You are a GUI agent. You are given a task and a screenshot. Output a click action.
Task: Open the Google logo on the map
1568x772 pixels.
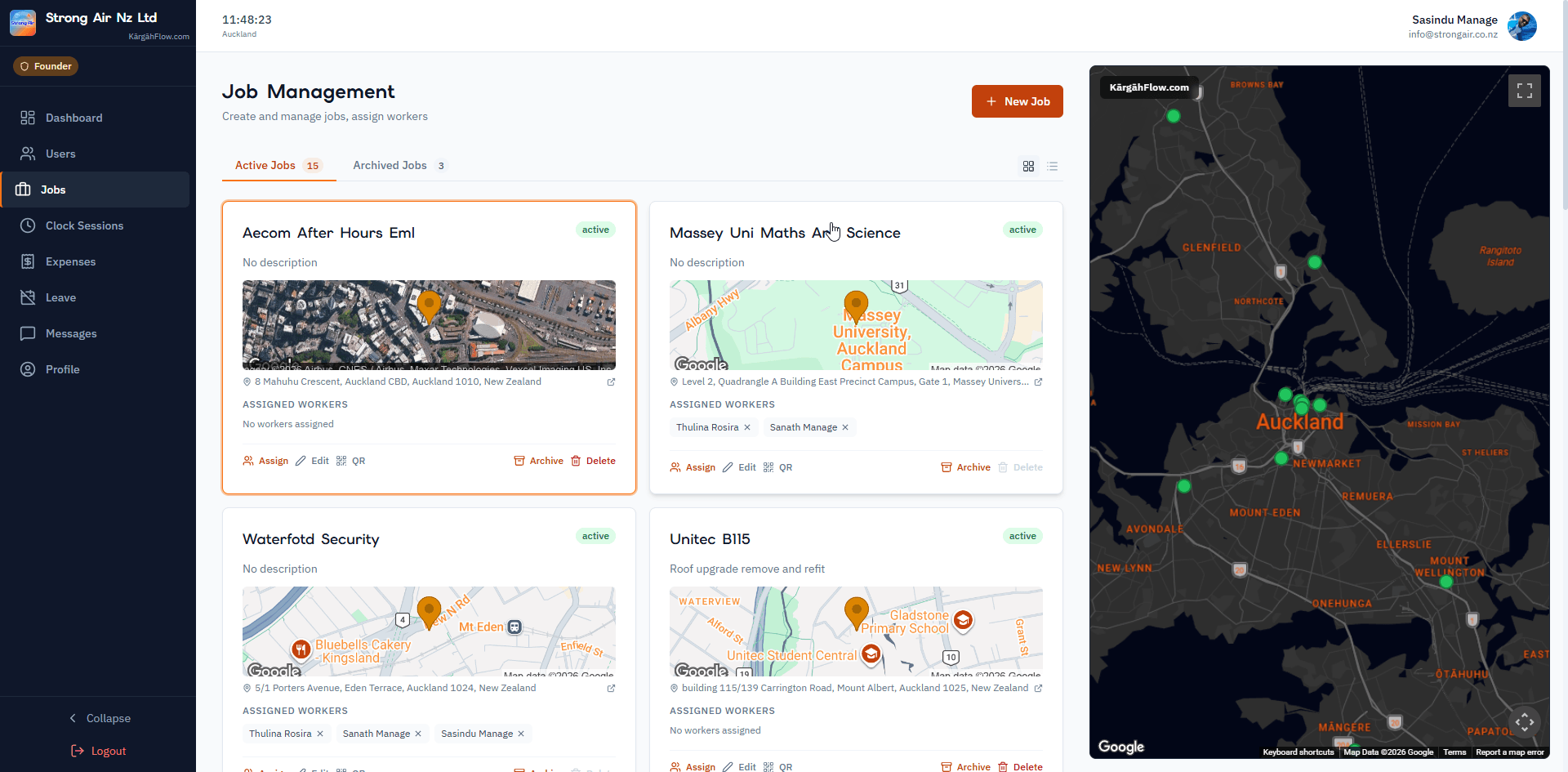pos(1121,747)
